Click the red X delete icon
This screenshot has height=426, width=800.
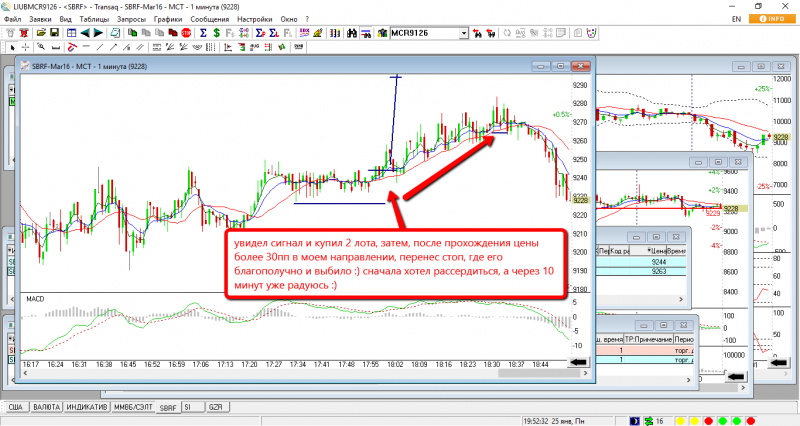click(x=23, y=33)
